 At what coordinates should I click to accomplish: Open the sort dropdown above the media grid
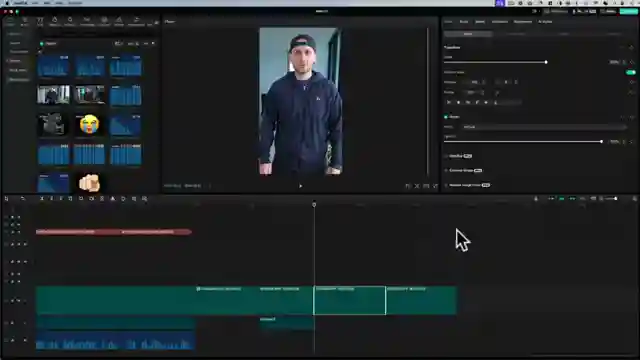pyautogui.click(x=133, y=43)
